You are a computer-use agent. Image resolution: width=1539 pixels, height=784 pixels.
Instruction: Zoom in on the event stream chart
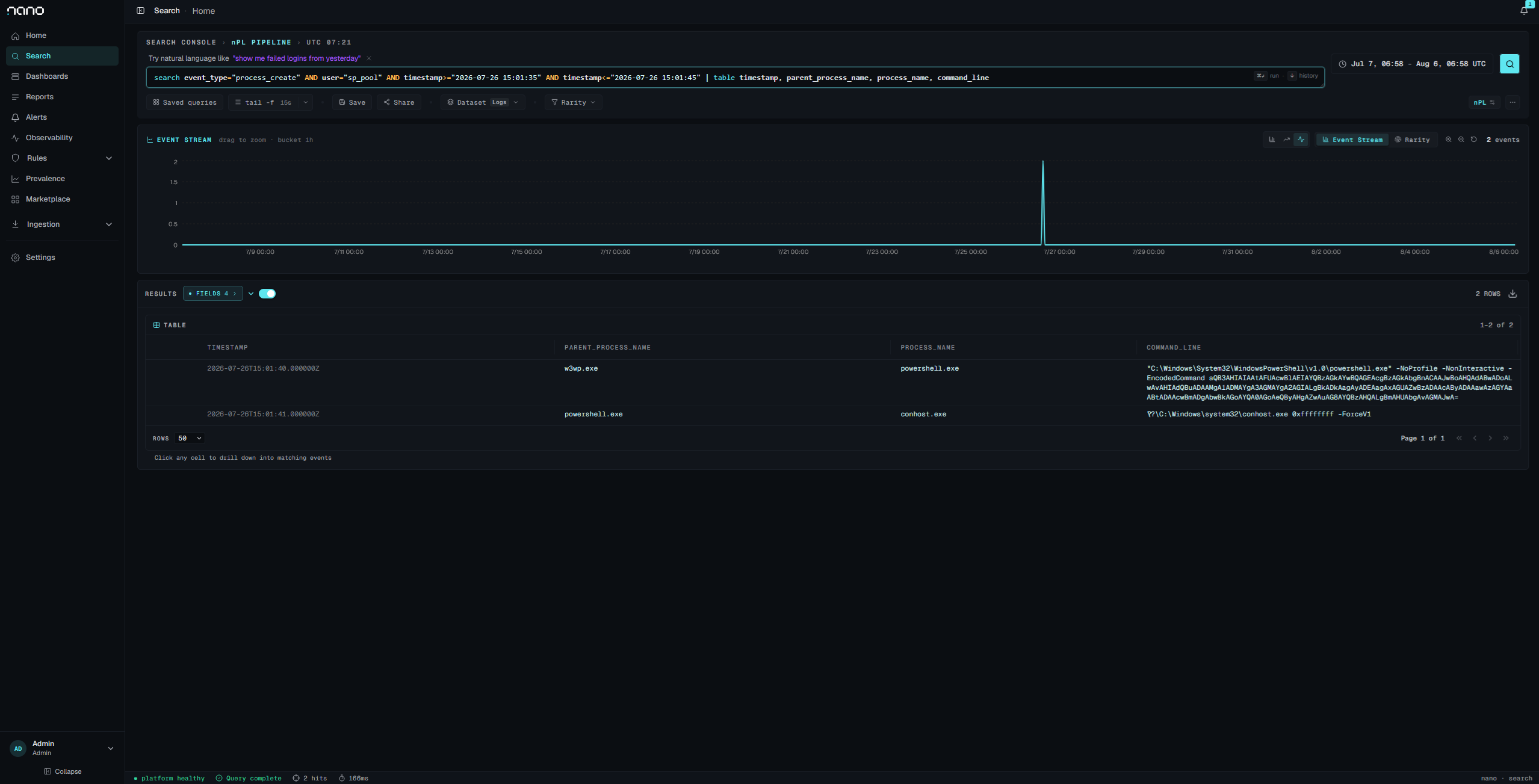(1449, 140)
